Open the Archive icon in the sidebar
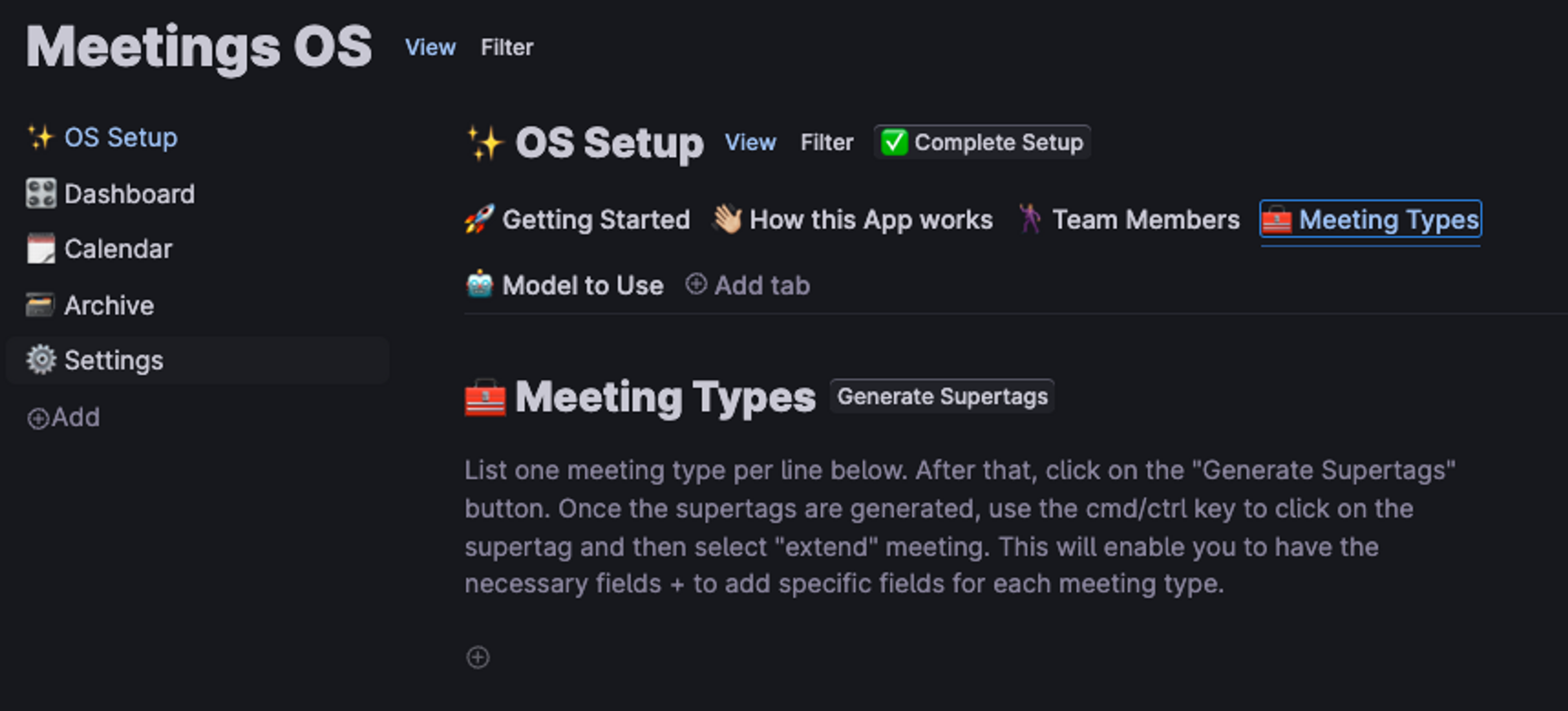Screen dimensions: 1568x711 (41, 304)
